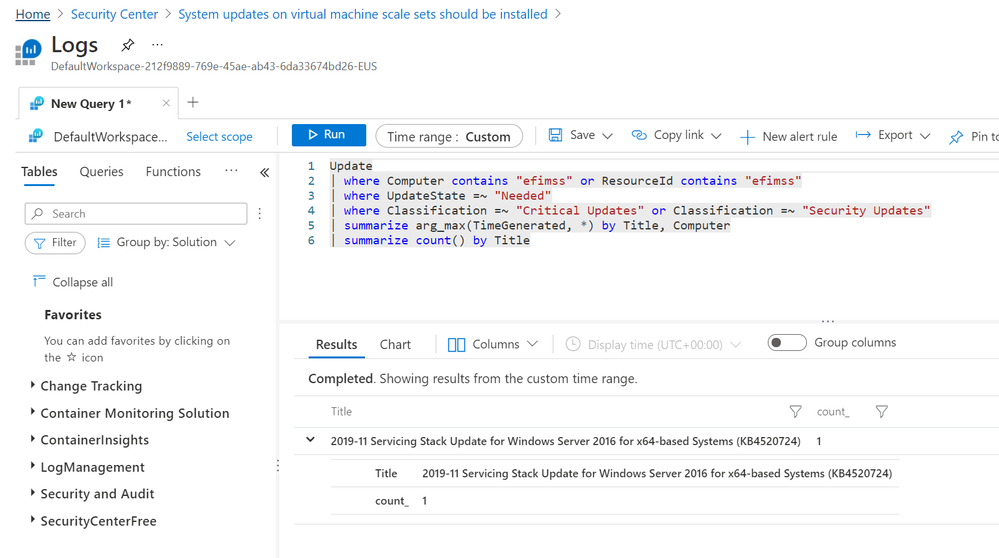Pin the Logs blade with pushpin icon

coord(127,45)
